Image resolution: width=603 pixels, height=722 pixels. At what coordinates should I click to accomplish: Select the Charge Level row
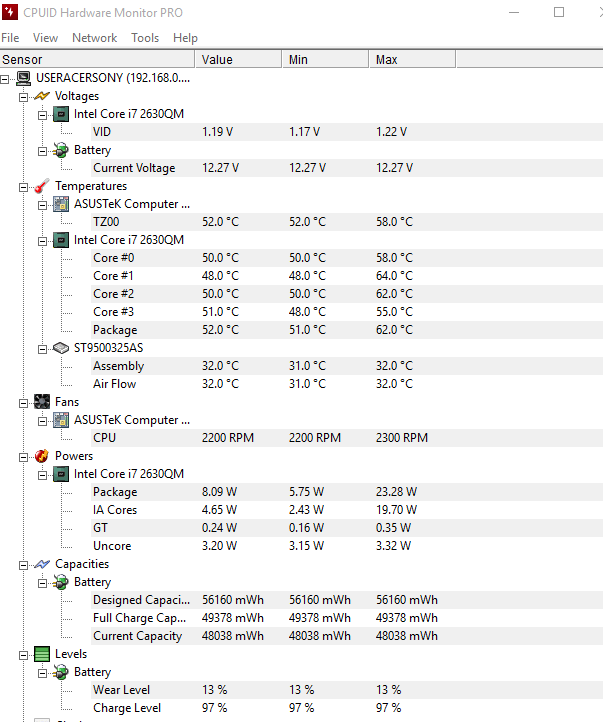(347, 708)
